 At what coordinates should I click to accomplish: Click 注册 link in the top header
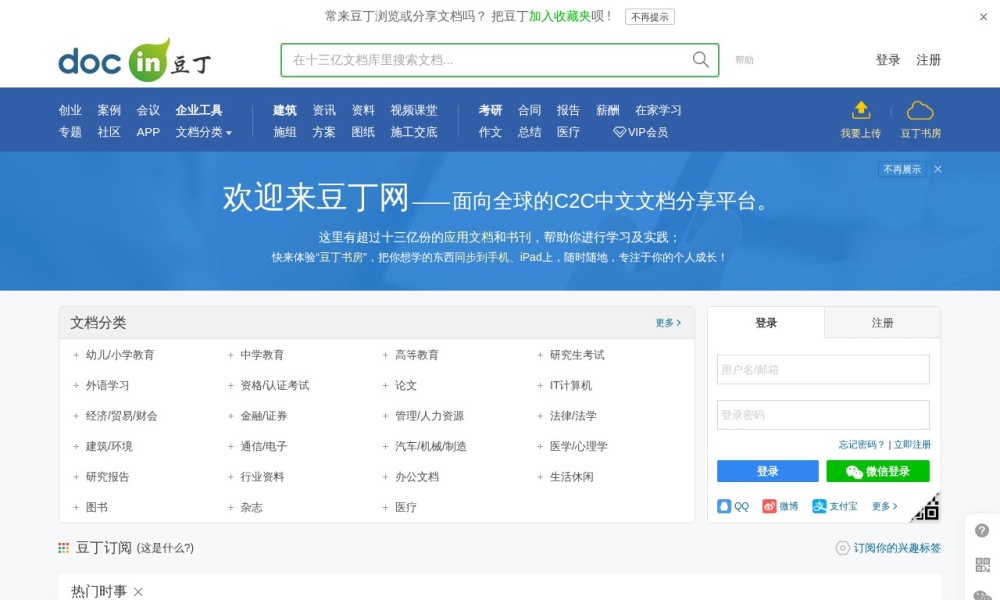(x=928, y=60)
